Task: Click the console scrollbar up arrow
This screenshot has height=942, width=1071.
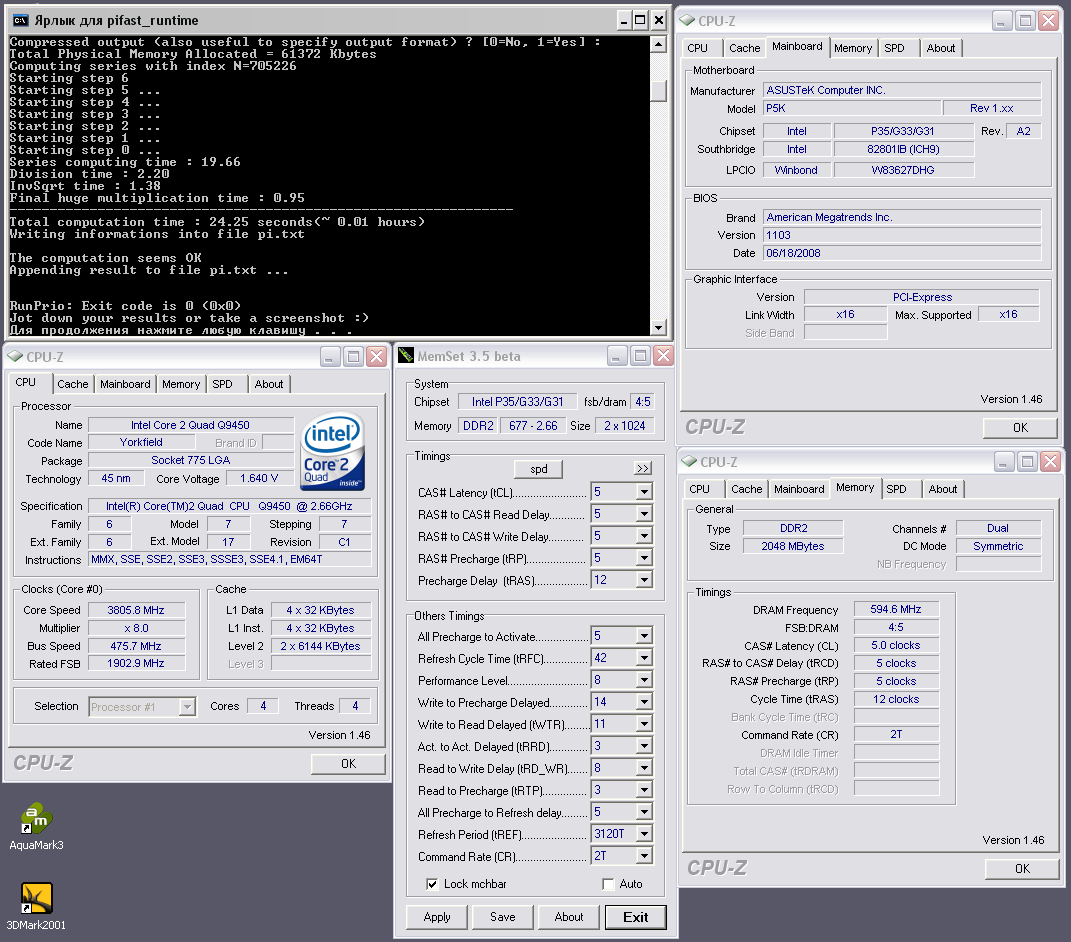Action: point(658,44)
